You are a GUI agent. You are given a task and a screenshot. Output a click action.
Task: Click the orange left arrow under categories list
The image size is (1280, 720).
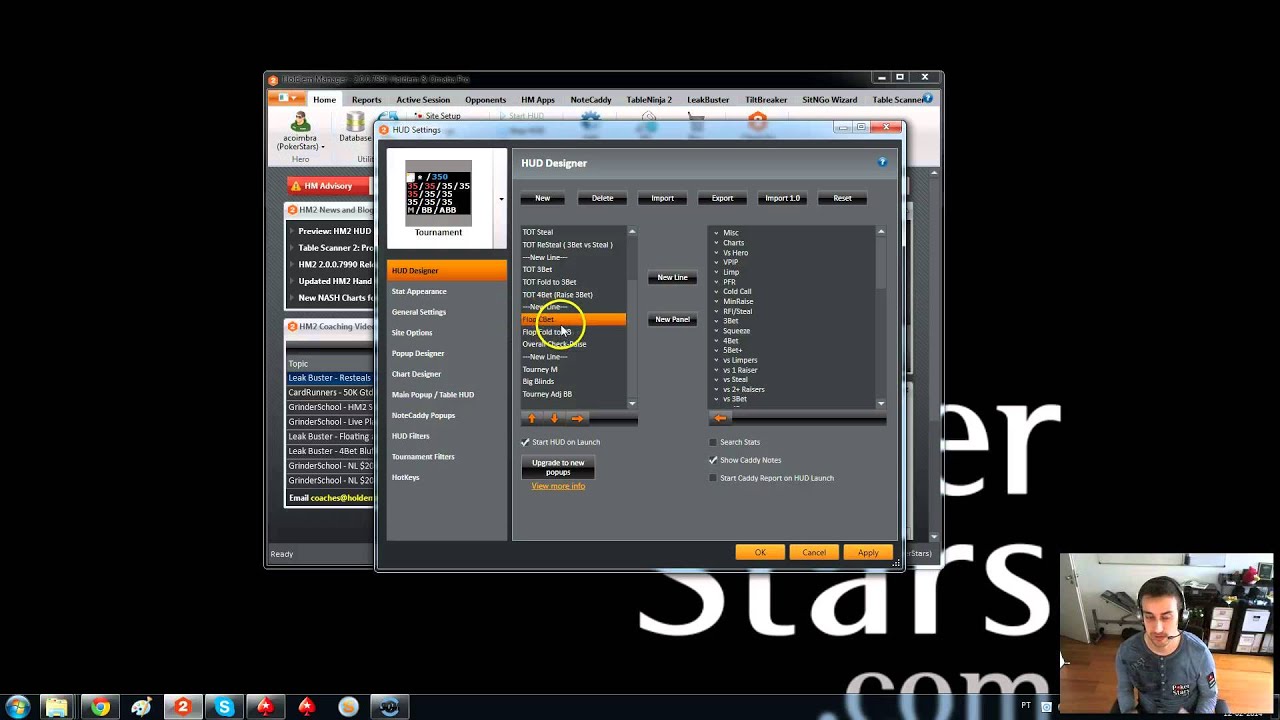719,419
